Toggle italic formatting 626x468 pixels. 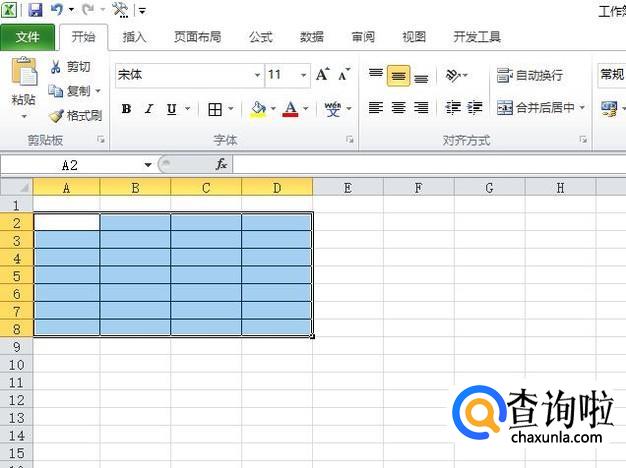pos(149,109)
